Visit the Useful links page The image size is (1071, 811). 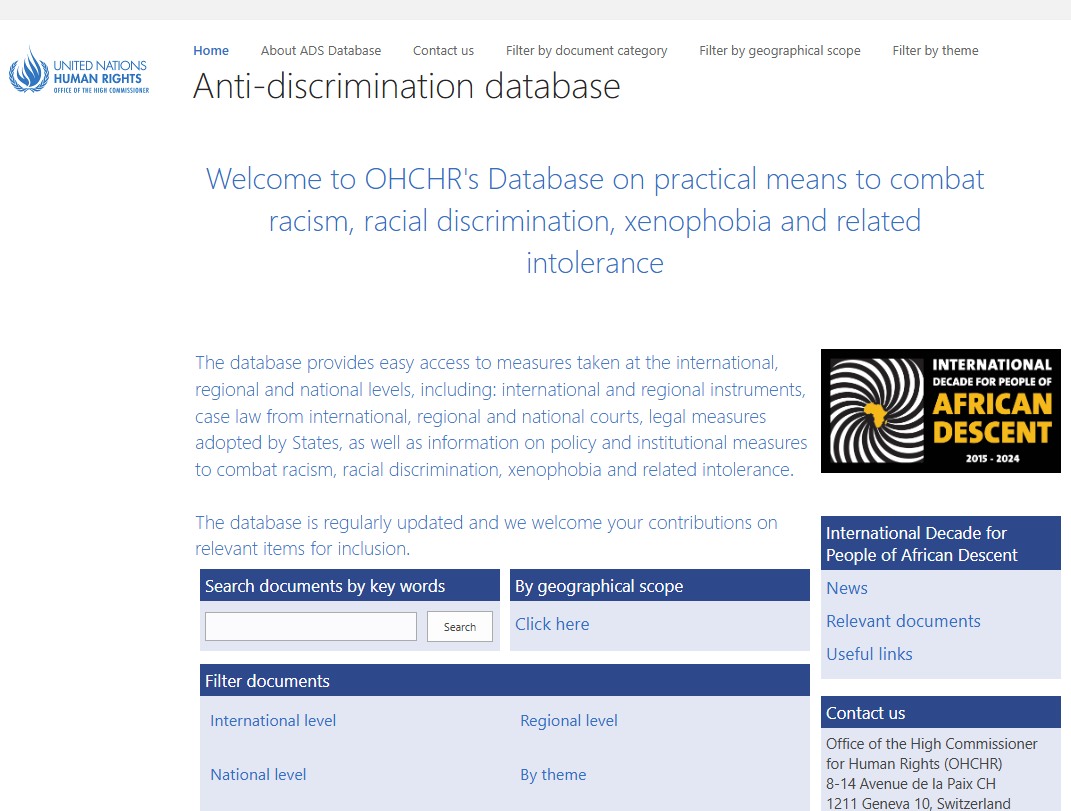(x=869, y=654)
